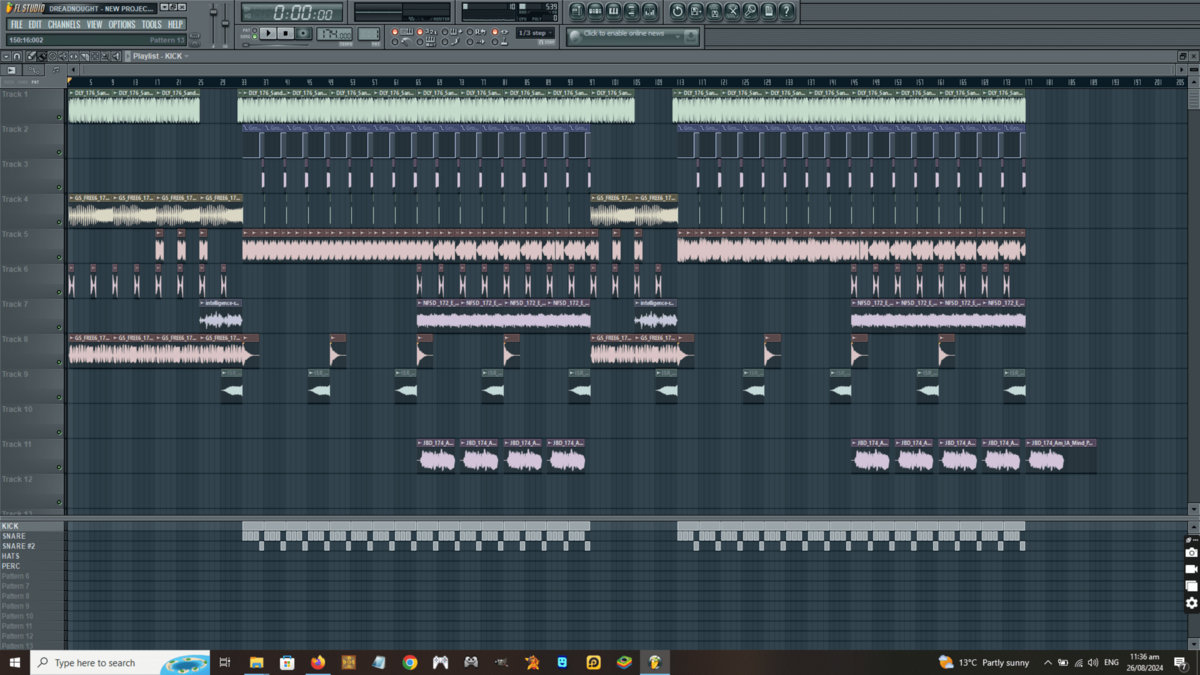Click the master volume slider
The height and width of the screenshot is (675, 1200).
(x=212, y=14)
